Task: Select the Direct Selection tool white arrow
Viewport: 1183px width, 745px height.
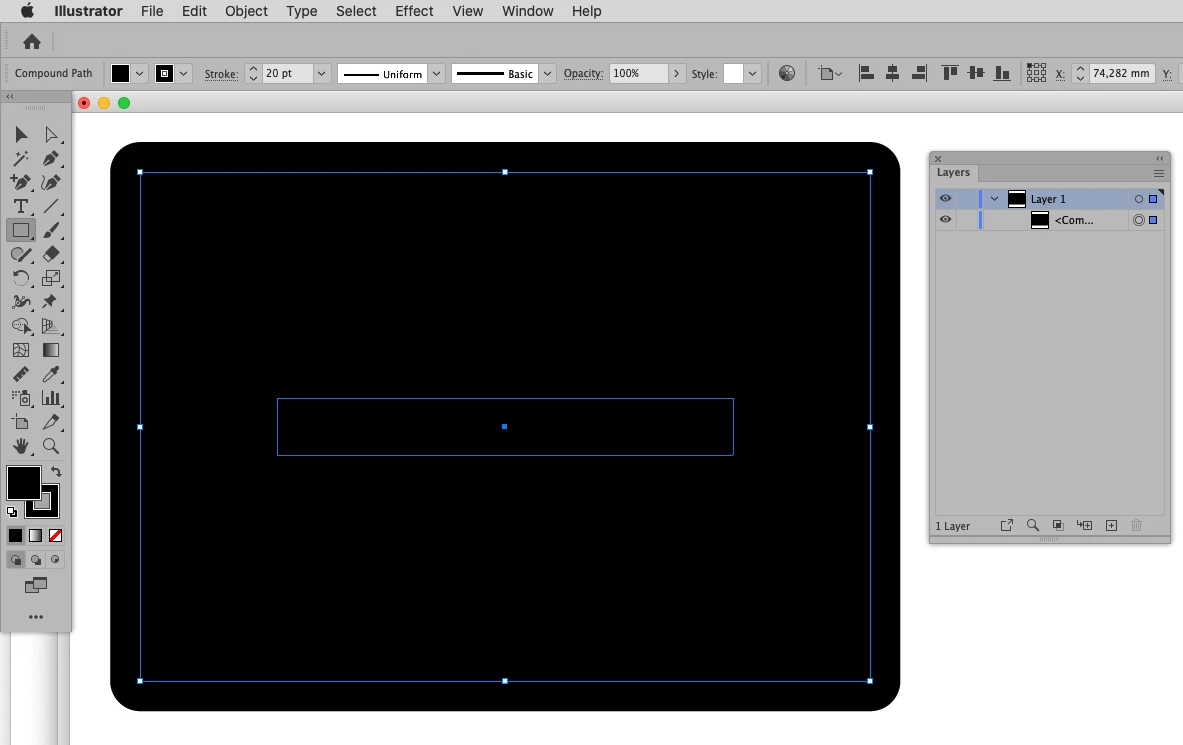Action: (51, 134)
